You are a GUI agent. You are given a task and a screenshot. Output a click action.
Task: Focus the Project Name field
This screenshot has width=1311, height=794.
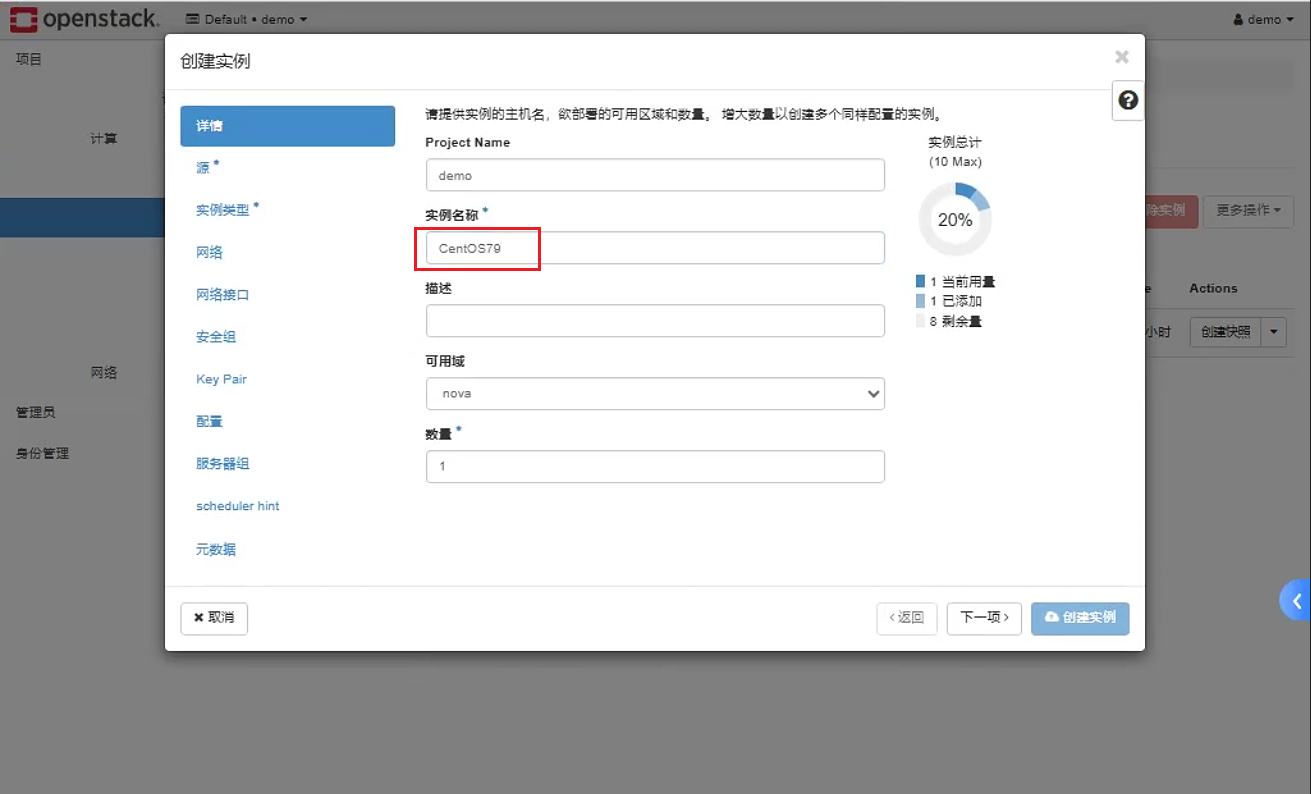point(655,175)
